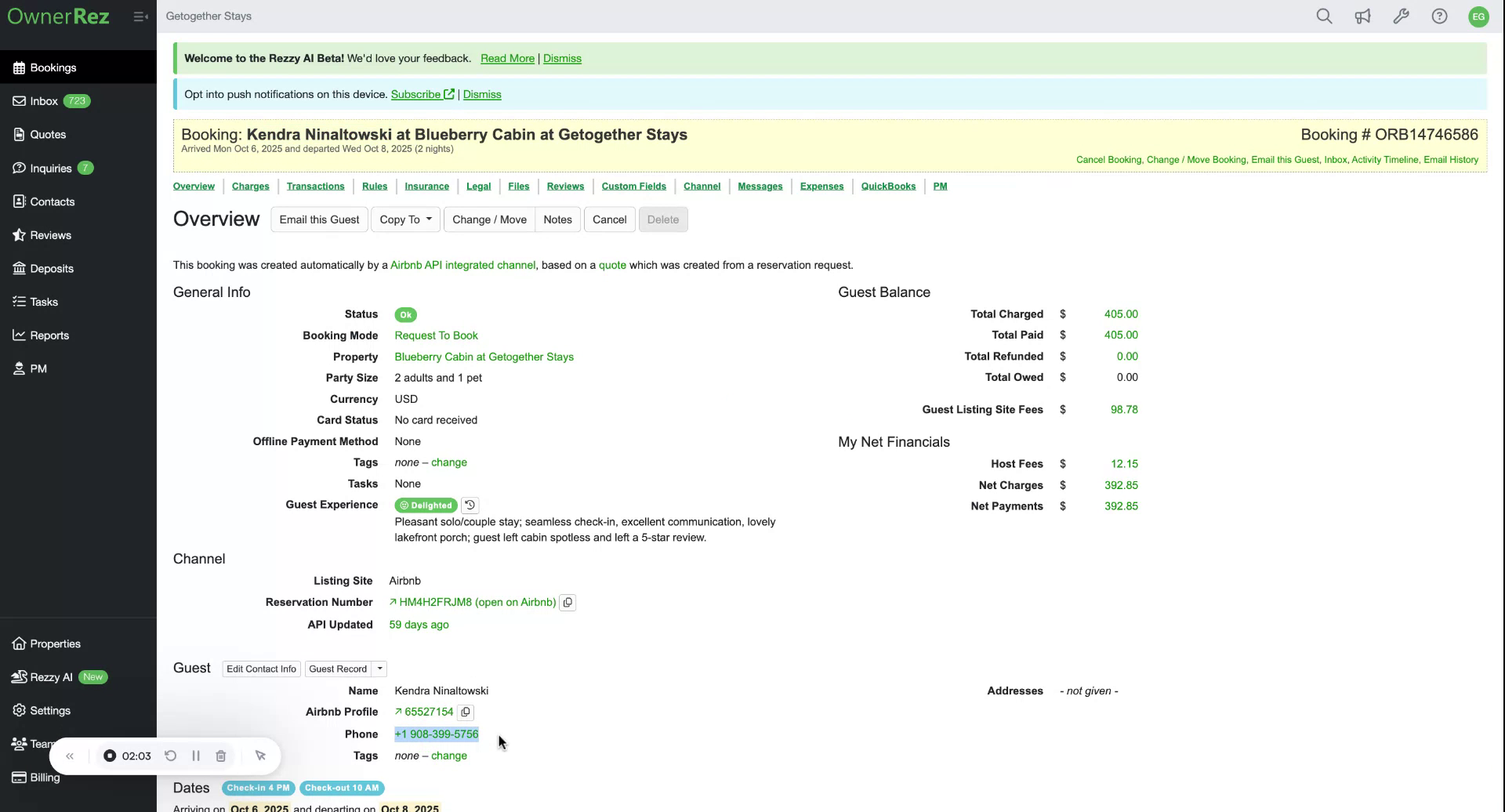The width and height of the screenshot is (1505, 812).
Task: Collapse the recording toolbar with double chevrons
Action: pyautogui.click(x=70, y=756)
